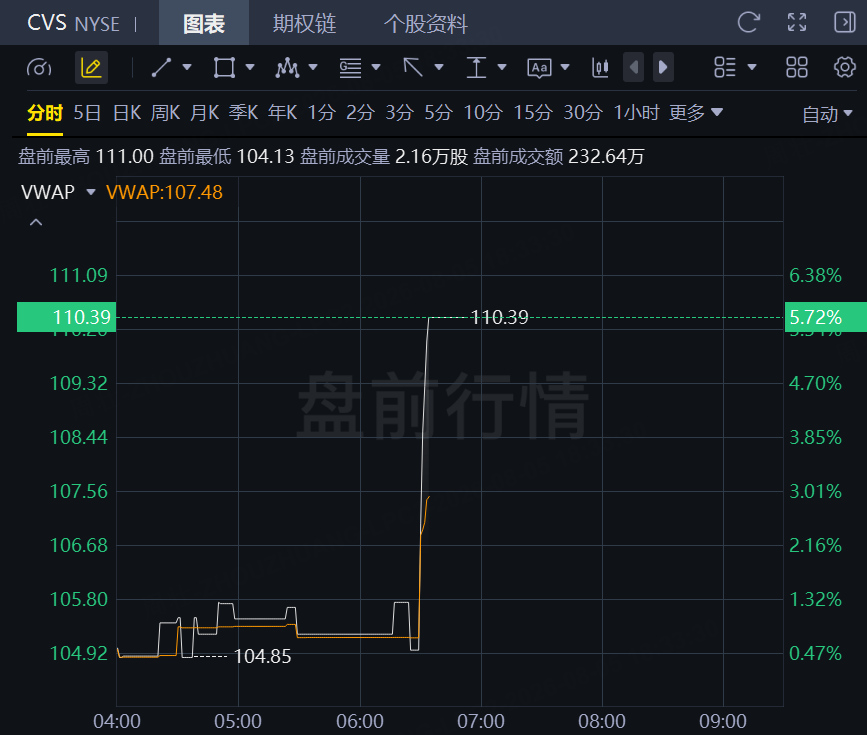Open the indicator gauge icon
Screen dimensions: 867x735
39,68
